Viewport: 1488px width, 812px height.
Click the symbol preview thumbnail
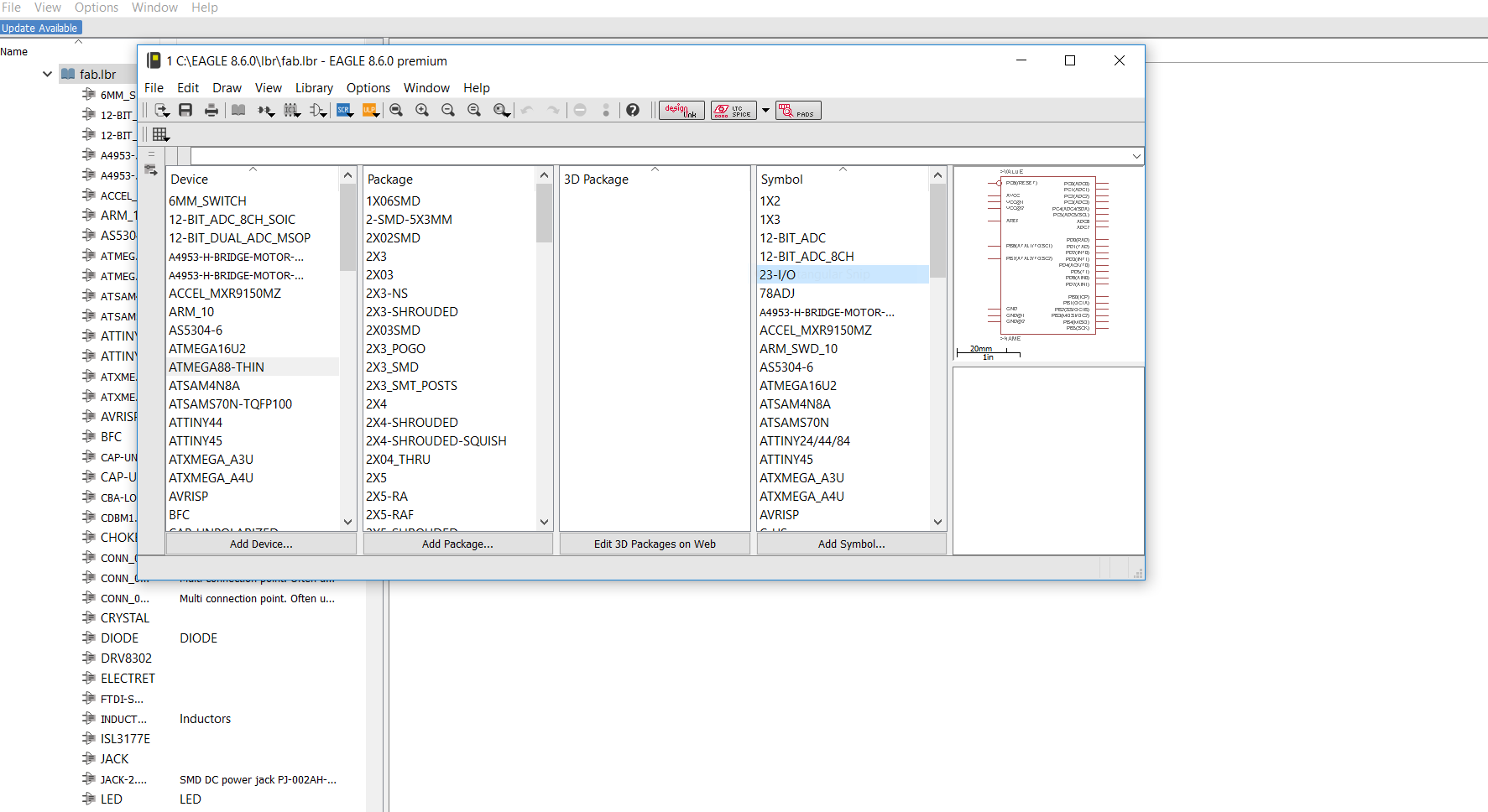click(x=1048, y=264)
